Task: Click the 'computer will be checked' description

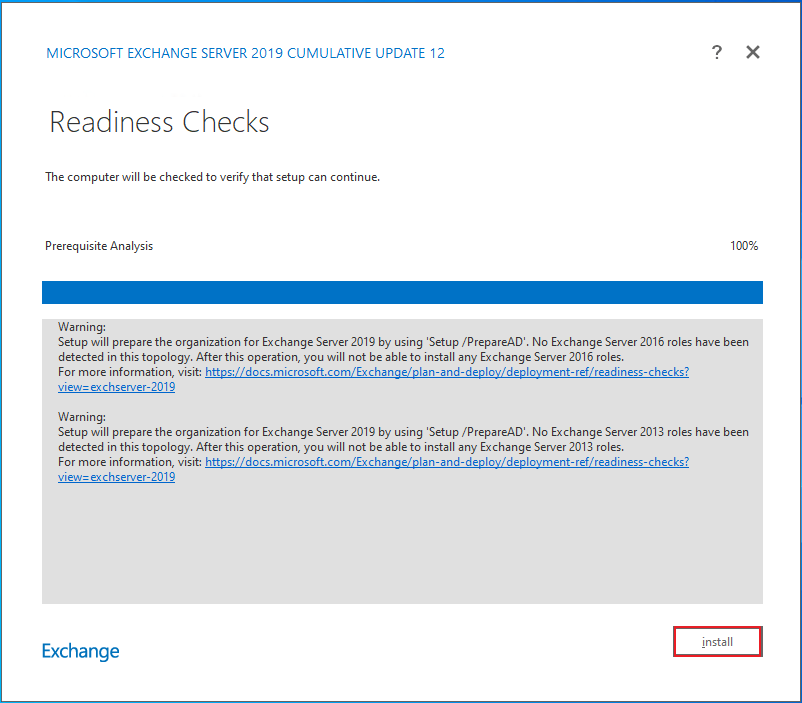Action: pos(212,177)
